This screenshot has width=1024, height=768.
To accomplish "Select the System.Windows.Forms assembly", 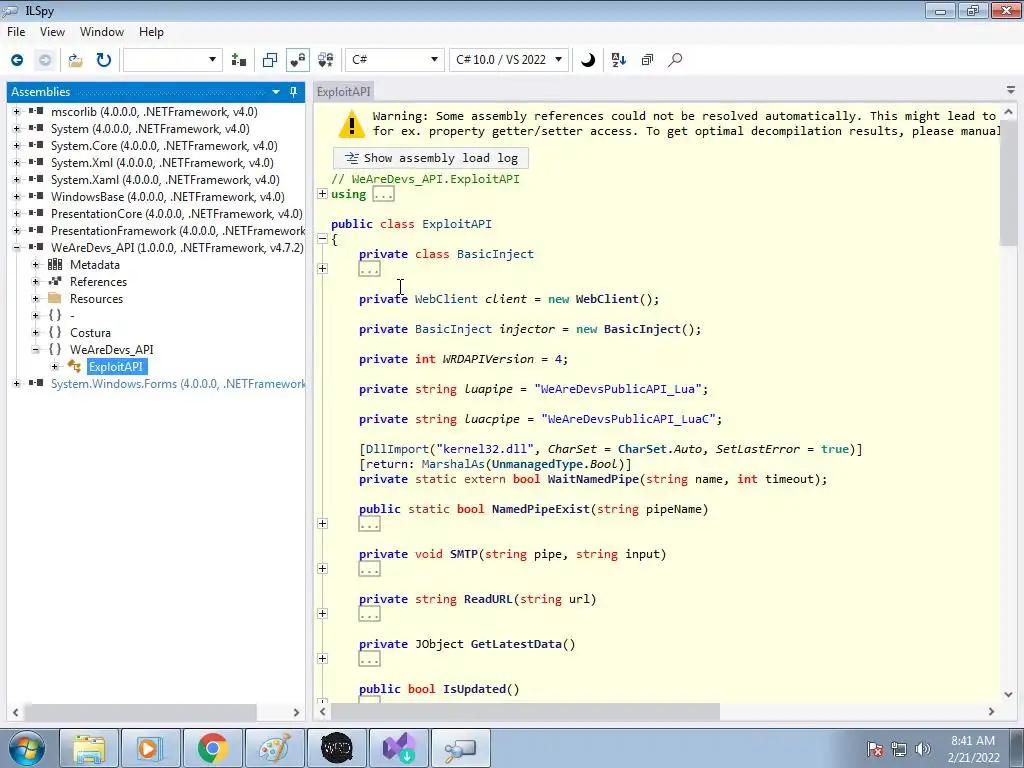I will 178,383.
